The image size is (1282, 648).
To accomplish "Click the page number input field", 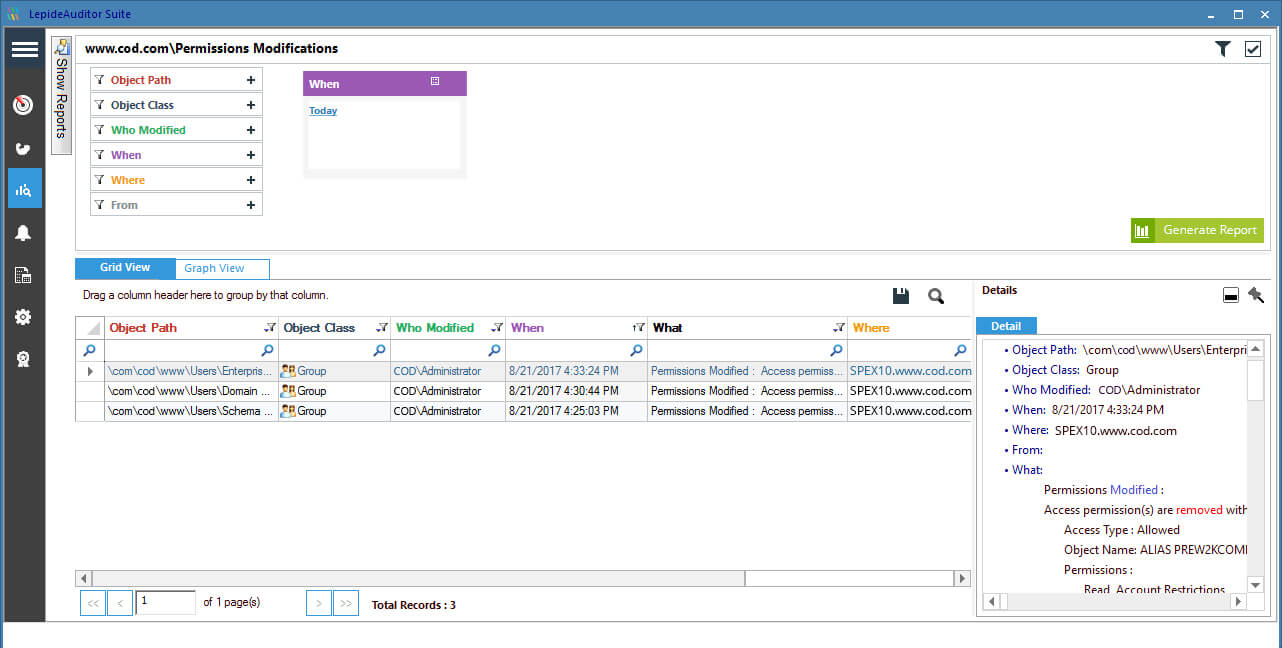I will (166, 602).
